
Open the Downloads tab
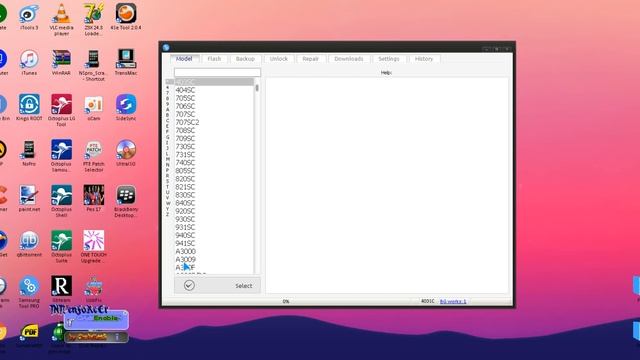pyautogui.click(x=349, y=59)
